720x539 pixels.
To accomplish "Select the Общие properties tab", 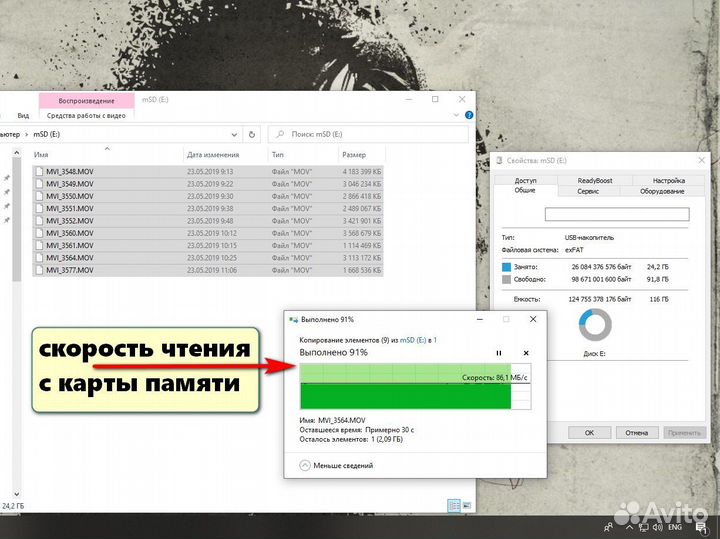I will click(525, 191).
